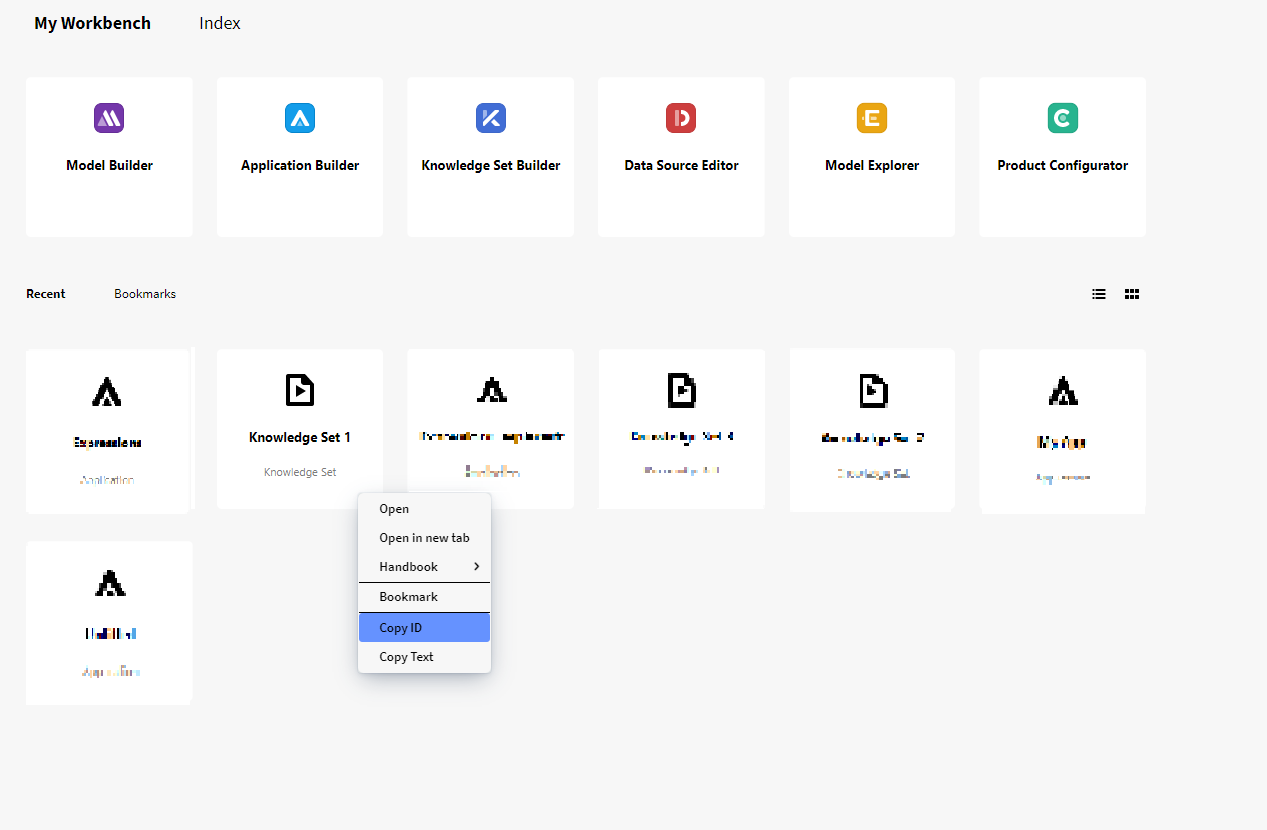The image size is (1267, 830).
Task: Open the My Workbench tab
Action: pos(92,23)
